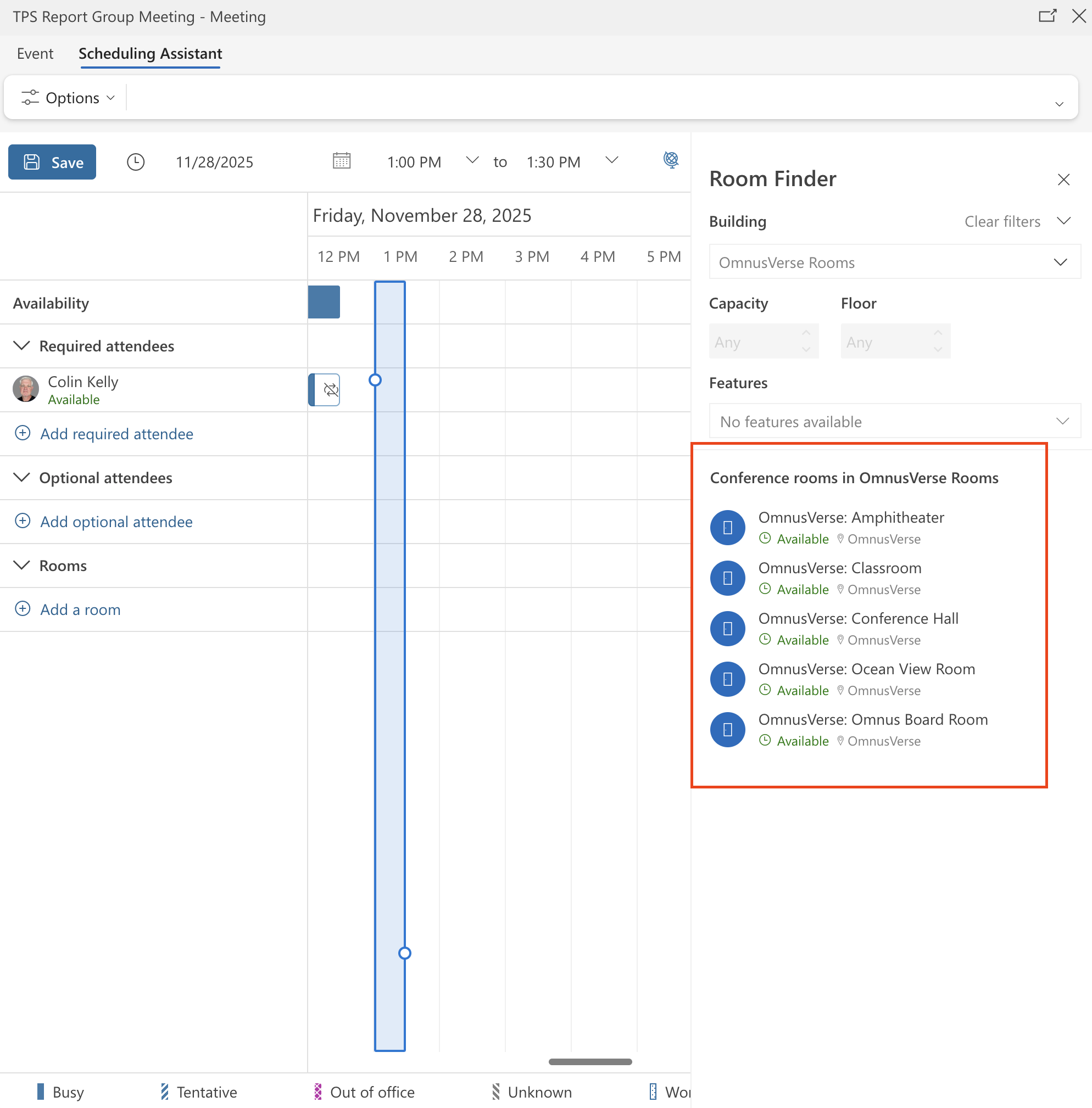Open the date picker calendar icon
This screenshot has height=1108, width=1092.
coord(341,160)
